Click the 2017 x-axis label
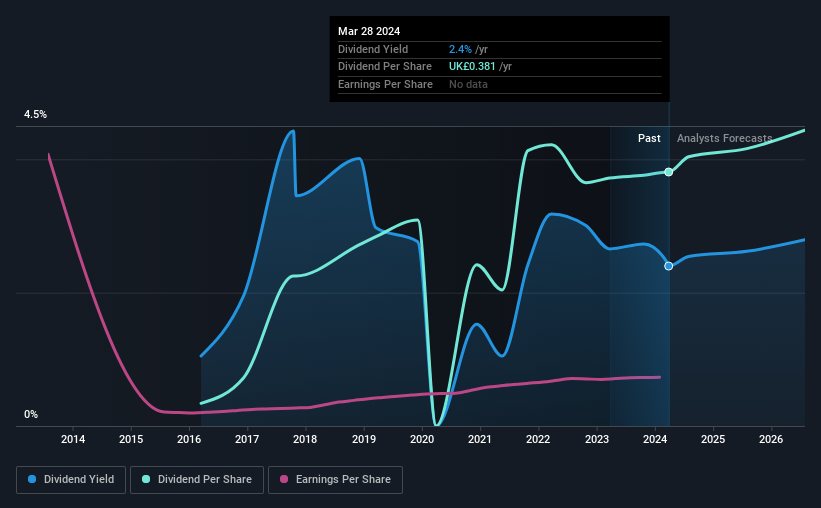The height and width of the screenshot is (508, 821). click(x=247, y=439)
